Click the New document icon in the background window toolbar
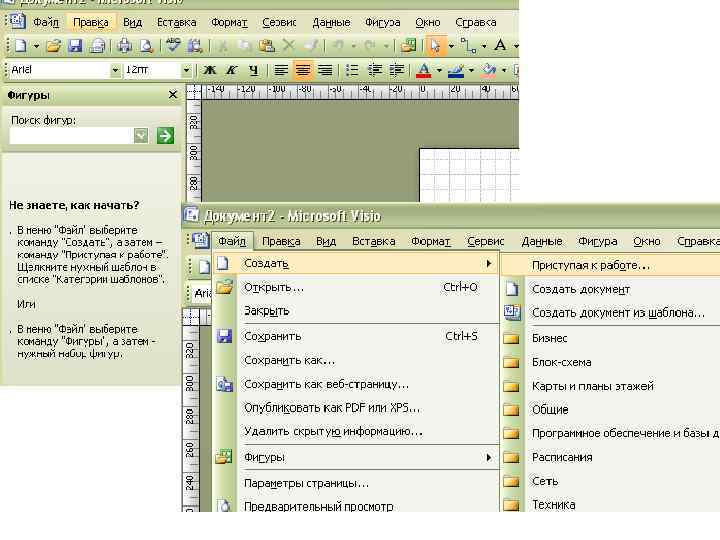The height and width of the screenshot is (540, 720). 21,45
